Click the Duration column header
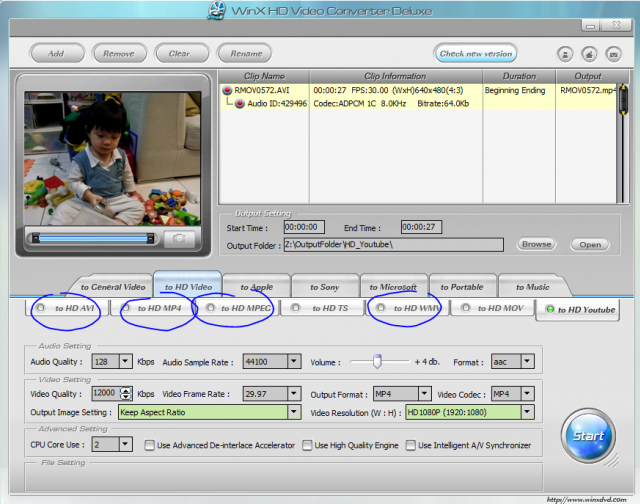Image resolution: width=640 pixels, height=504 pixels. [519, 76]
